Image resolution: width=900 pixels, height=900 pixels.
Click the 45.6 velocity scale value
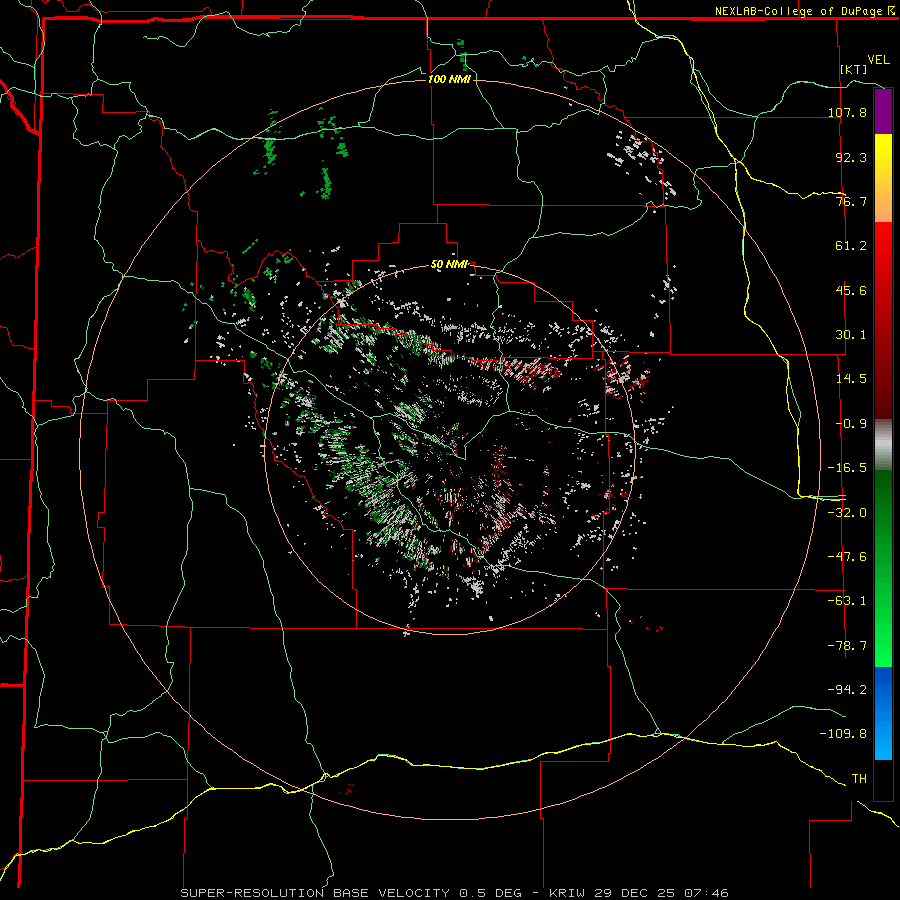tap(851, 290)
